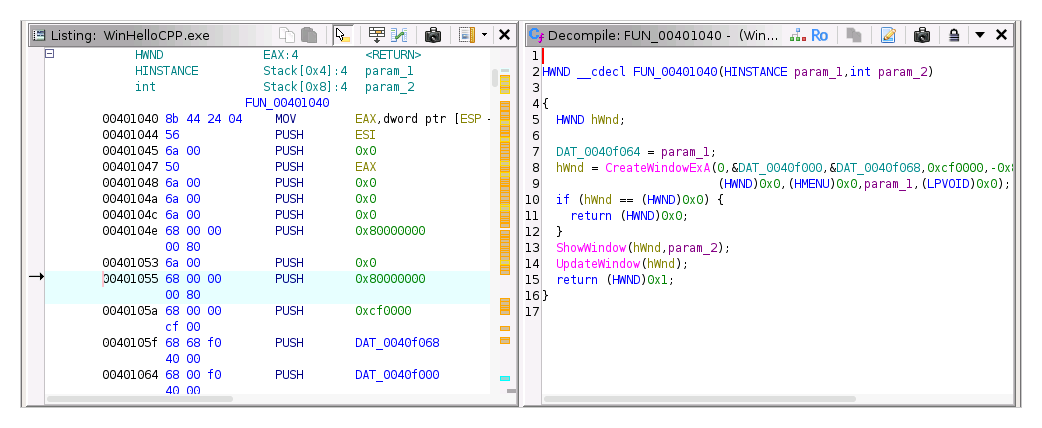Image resolution: width=1042 pixels, height=428 pixels.
Task: Open the decompiler graph tree icon
Action: click(x=797, y=35)
